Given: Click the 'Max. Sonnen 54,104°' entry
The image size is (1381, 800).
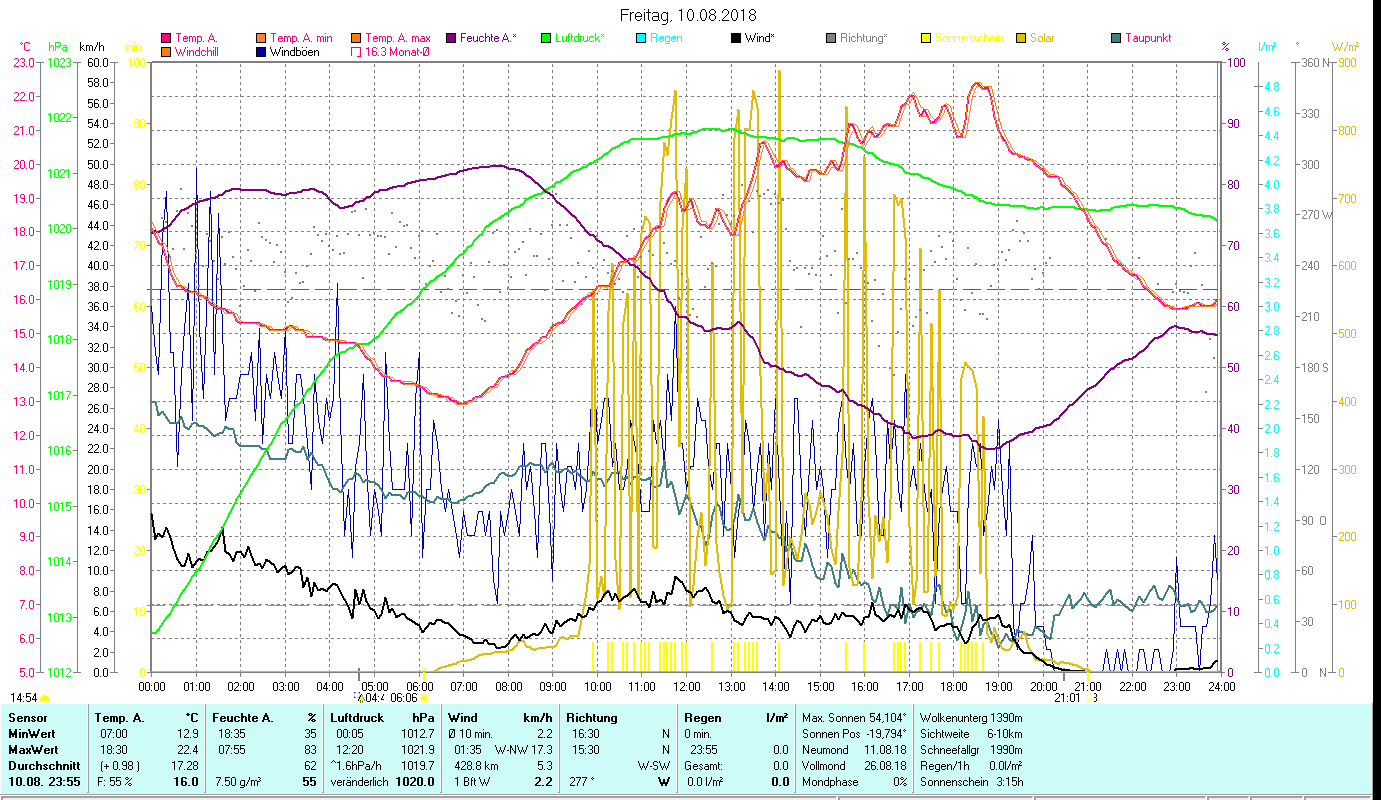Looking at the screenshot, I should [854, 718].
